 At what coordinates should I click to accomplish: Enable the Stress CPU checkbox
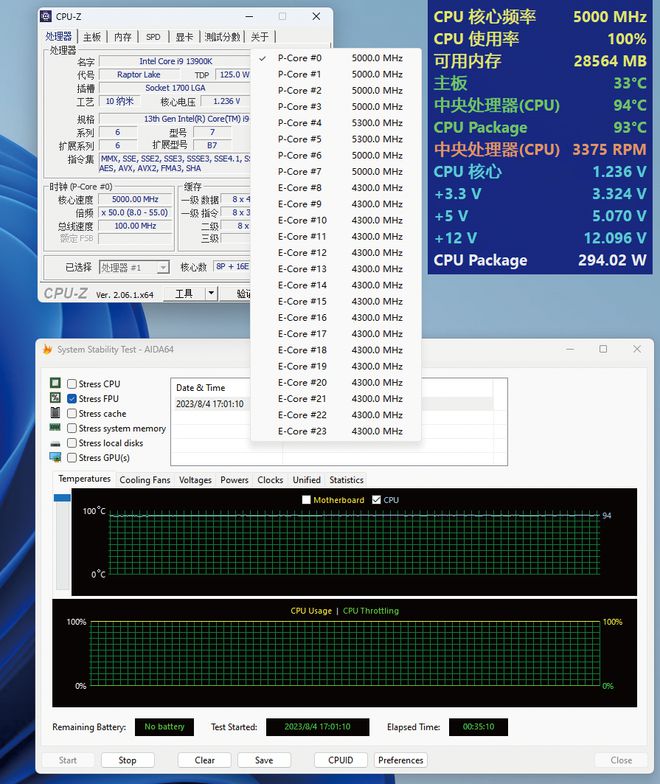point(72,384)
